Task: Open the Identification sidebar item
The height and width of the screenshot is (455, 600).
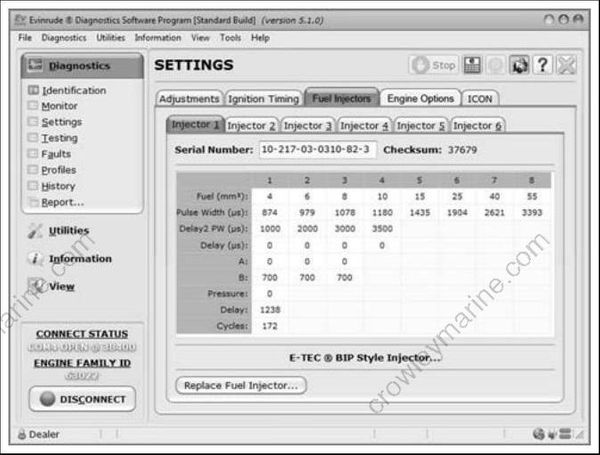Action: point(74,90)
